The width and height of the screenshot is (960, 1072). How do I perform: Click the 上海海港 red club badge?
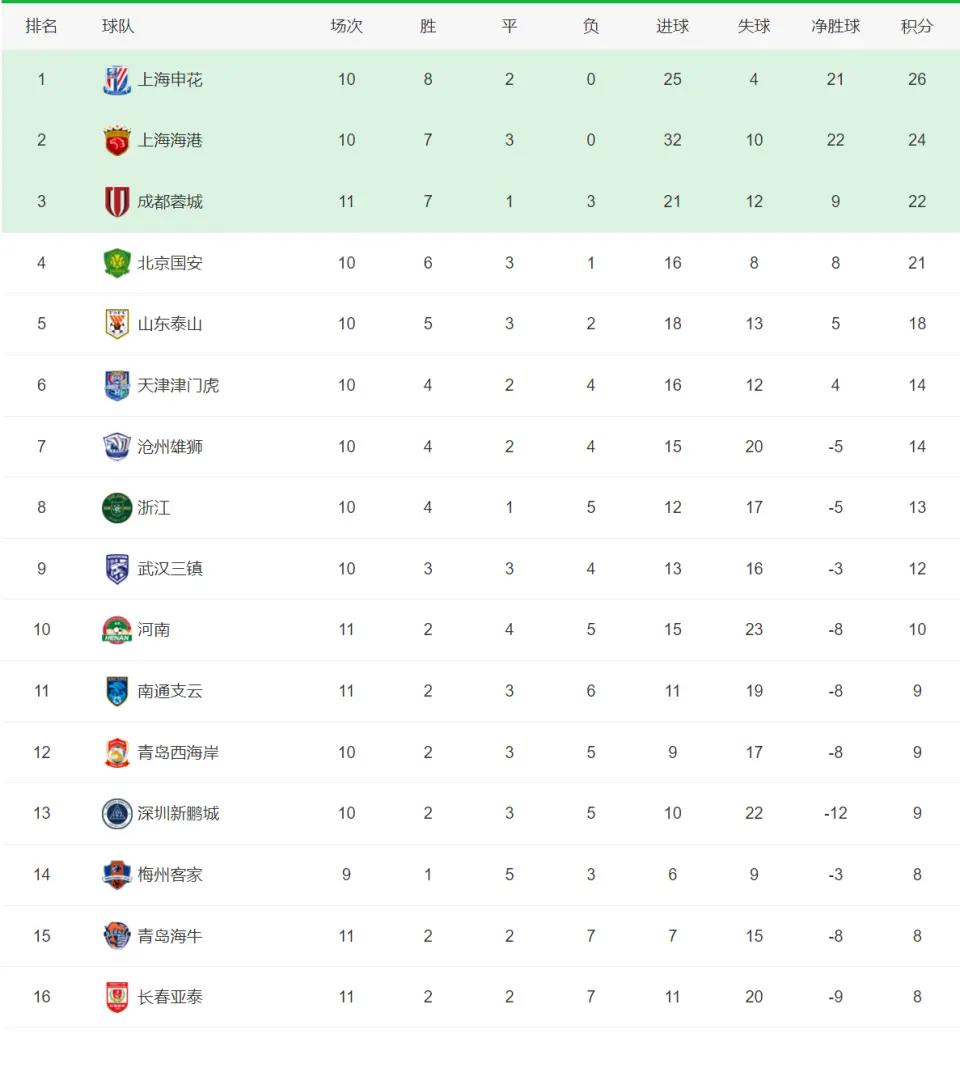[x=117, y=141]
